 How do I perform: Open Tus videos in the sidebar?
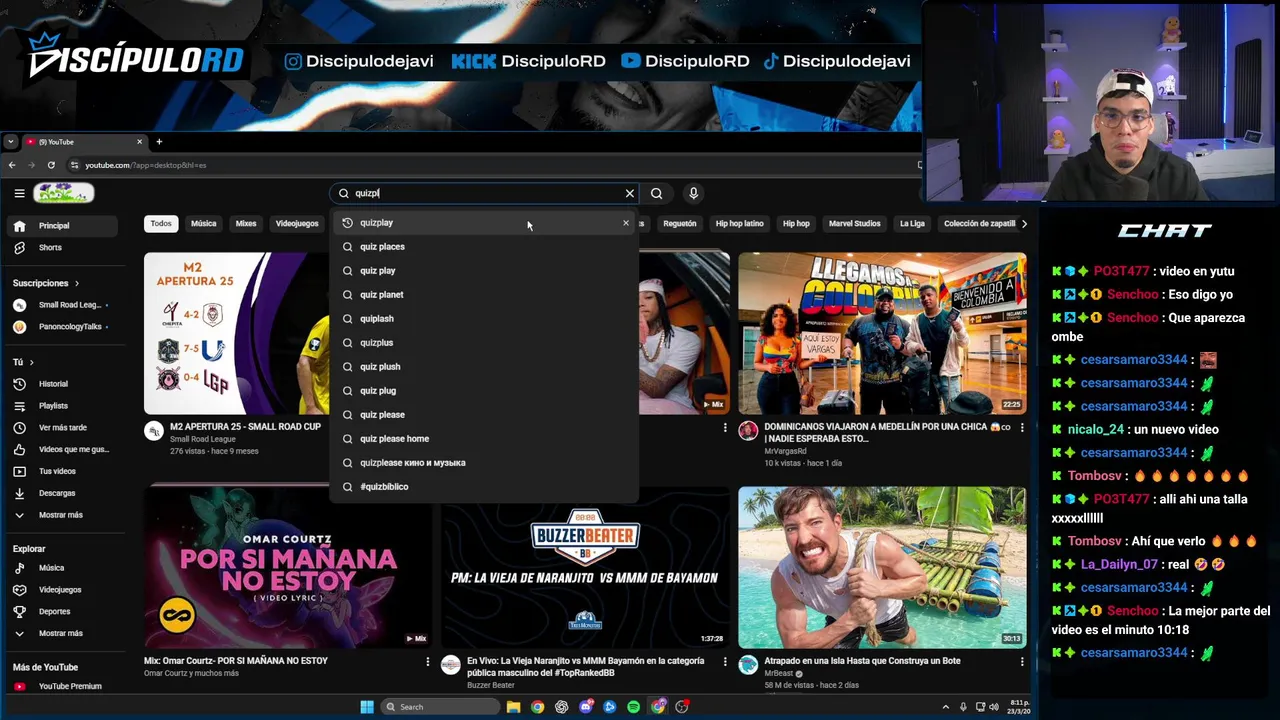click(x=60, y=471)
